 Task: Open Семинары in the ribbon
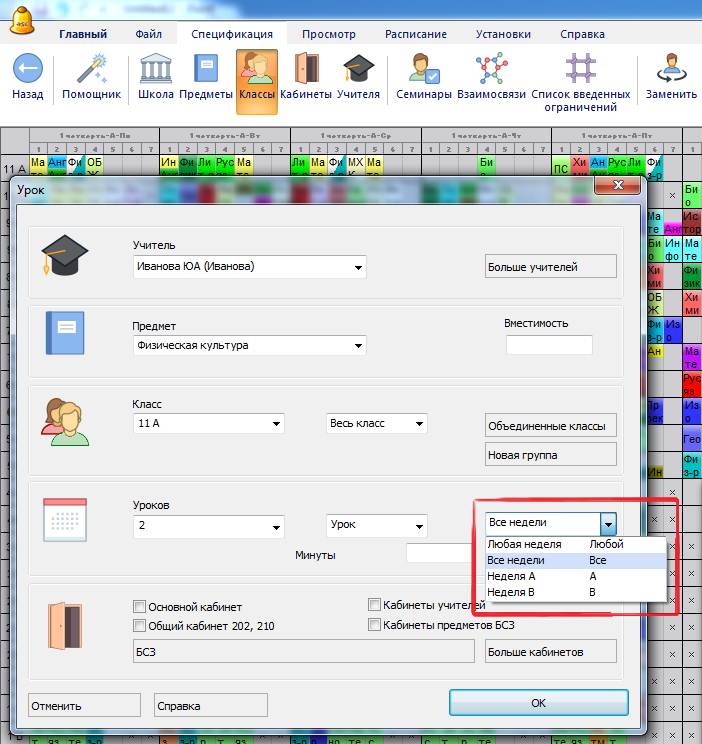[x=423, y=70]
